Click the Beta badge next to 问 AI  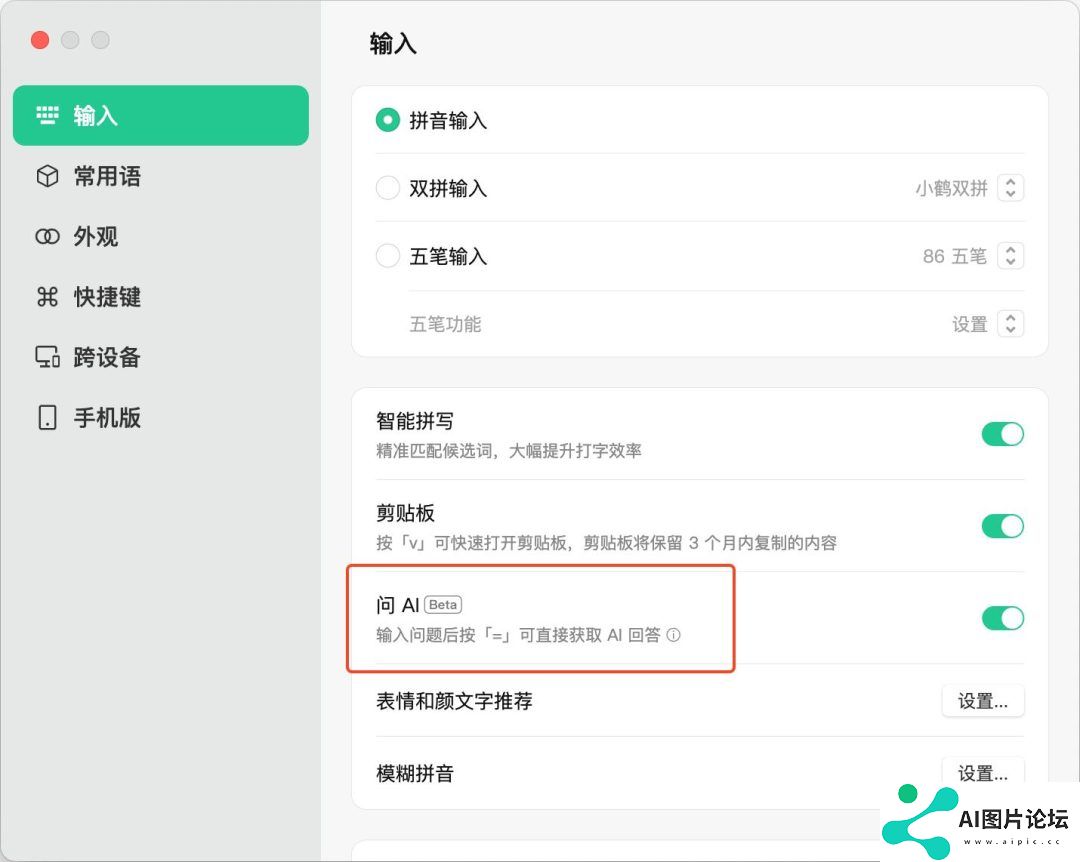tap(443, 604)
